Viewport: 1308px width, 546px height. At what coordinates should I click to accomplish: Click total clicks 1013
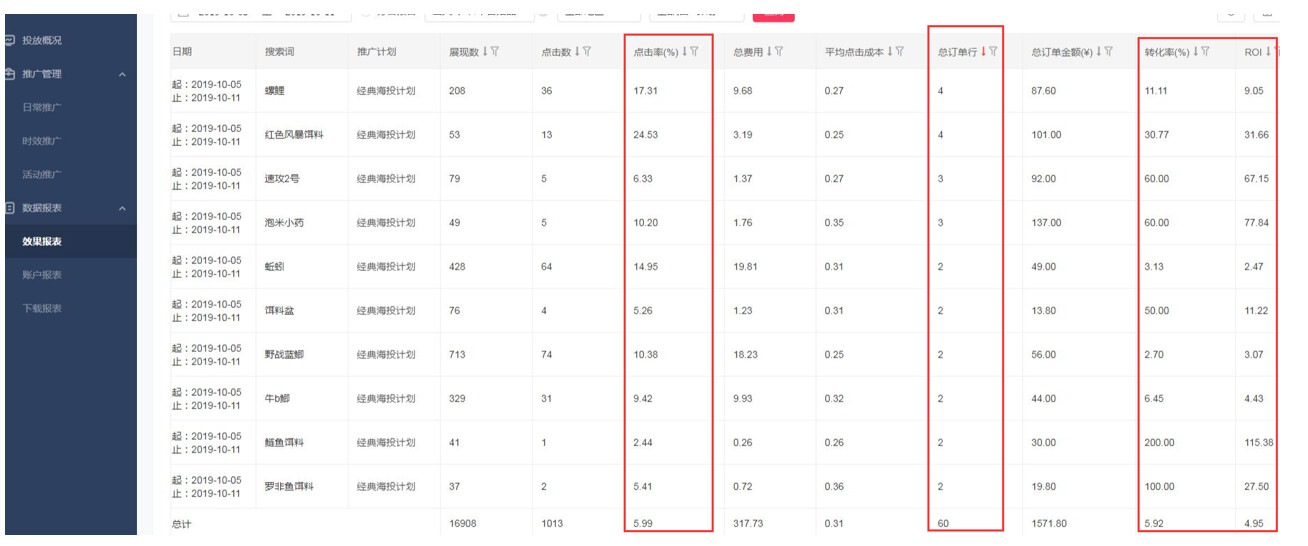[553, 524]
